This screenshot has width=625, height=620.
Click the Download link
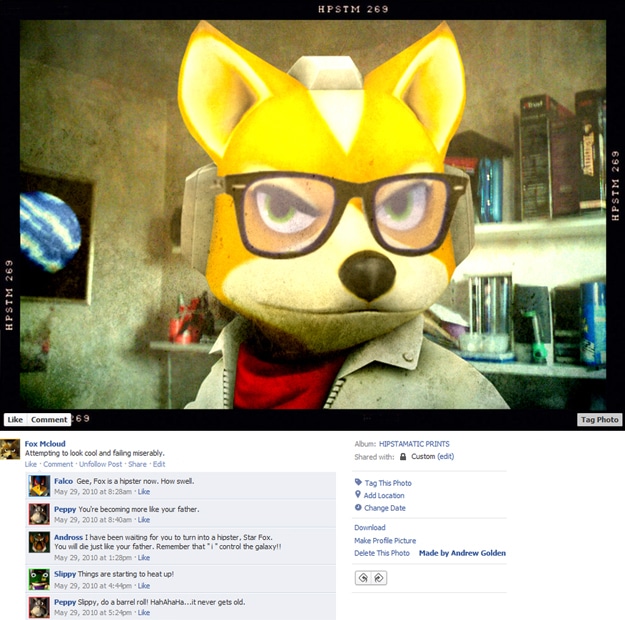[369, 528]
